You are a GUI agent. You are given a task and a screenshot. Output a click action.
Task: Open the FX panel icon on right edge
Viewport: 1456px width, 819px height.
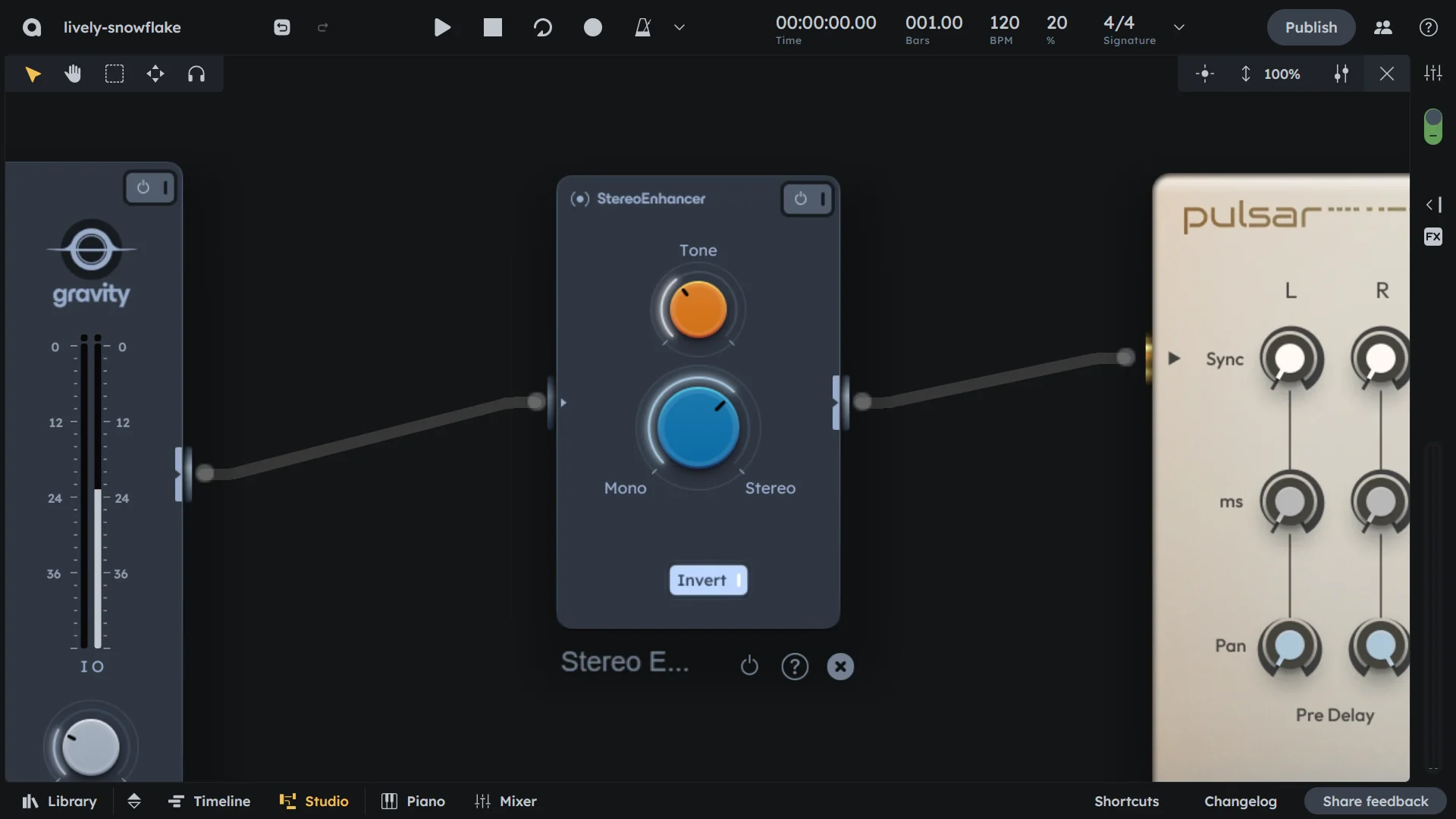tap(1433, 237)
